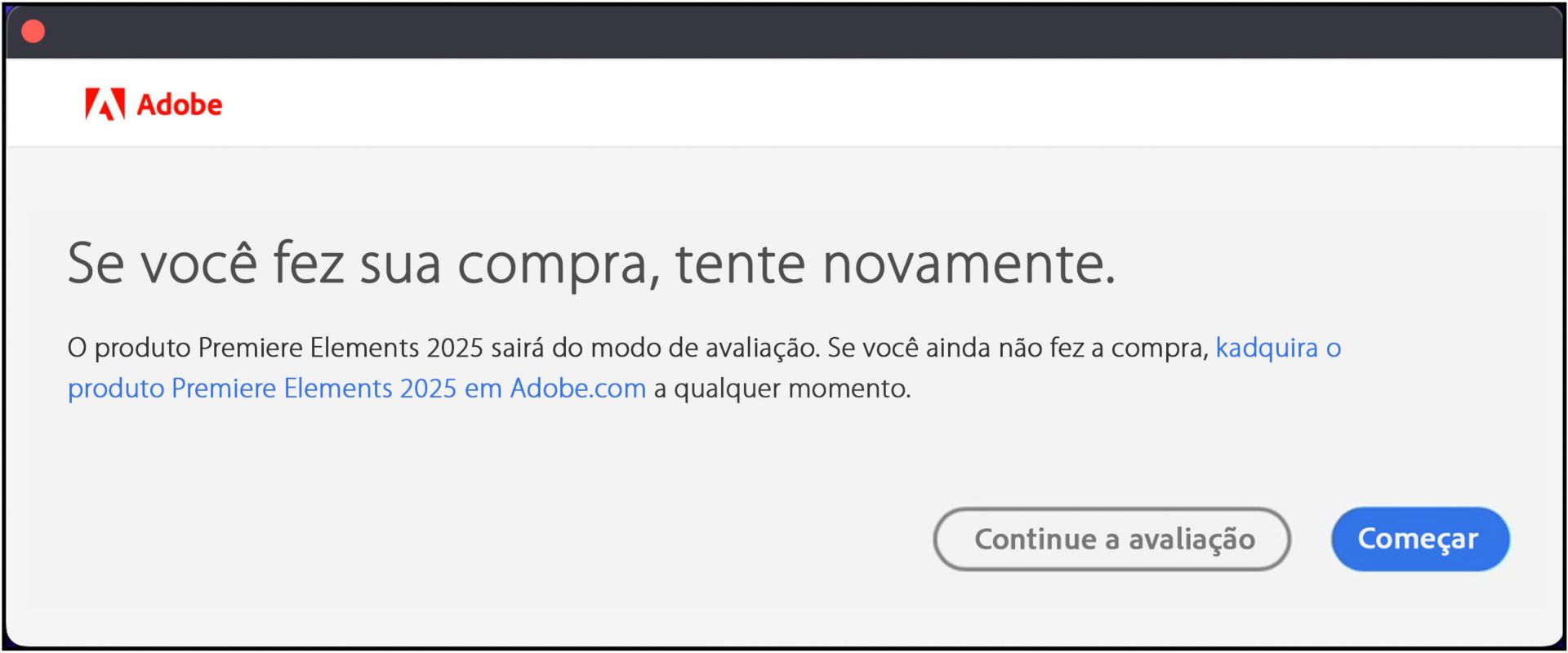Click the word 'avaliação' in the outlined button

(1192, 539)
